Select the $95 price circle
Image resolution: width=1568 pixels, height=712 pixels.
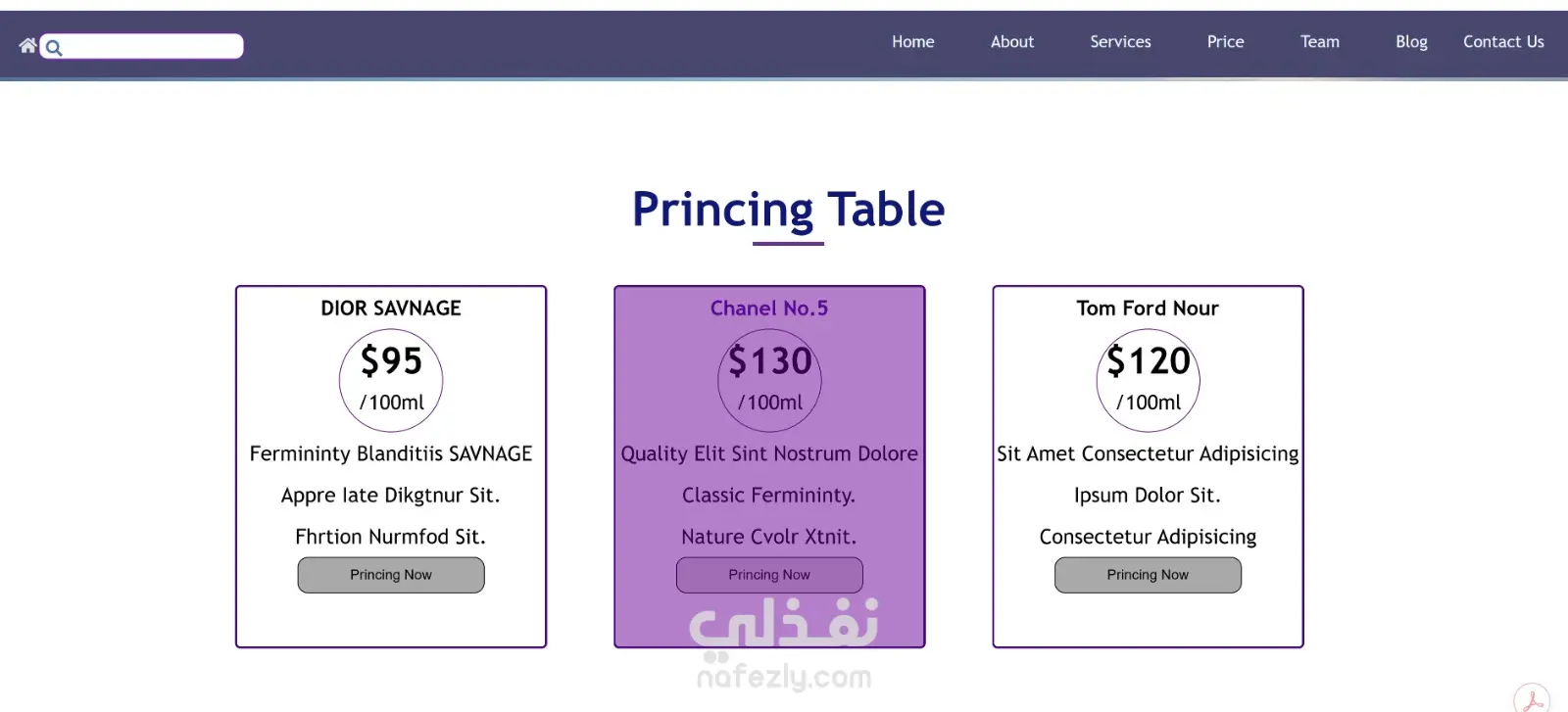click(391, 380)
